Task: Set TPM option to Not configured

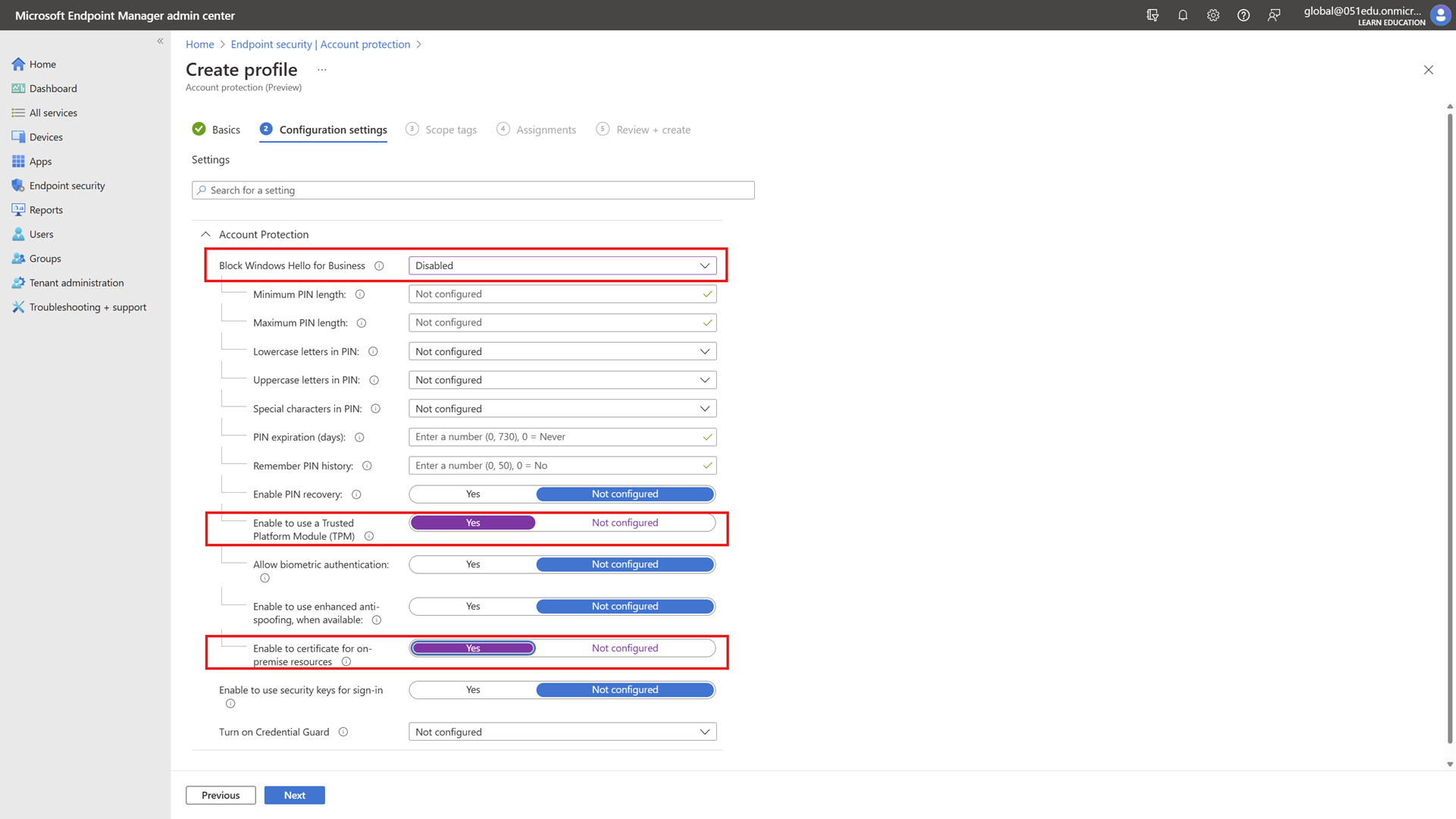Action: pyautogui.click(x=625, y=523)
